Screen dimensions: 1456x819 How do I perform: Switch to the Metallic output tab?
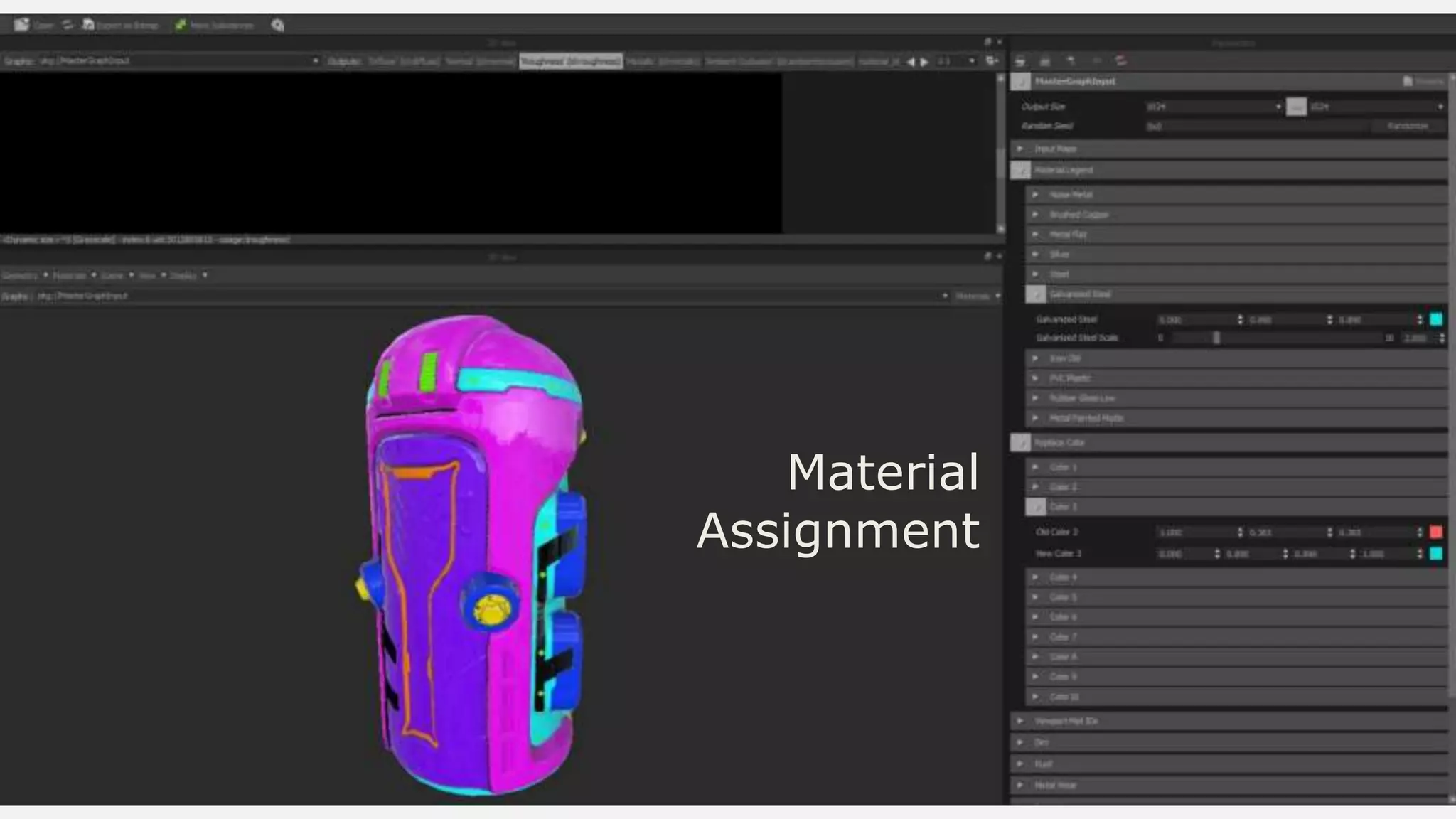click(663, 62)
